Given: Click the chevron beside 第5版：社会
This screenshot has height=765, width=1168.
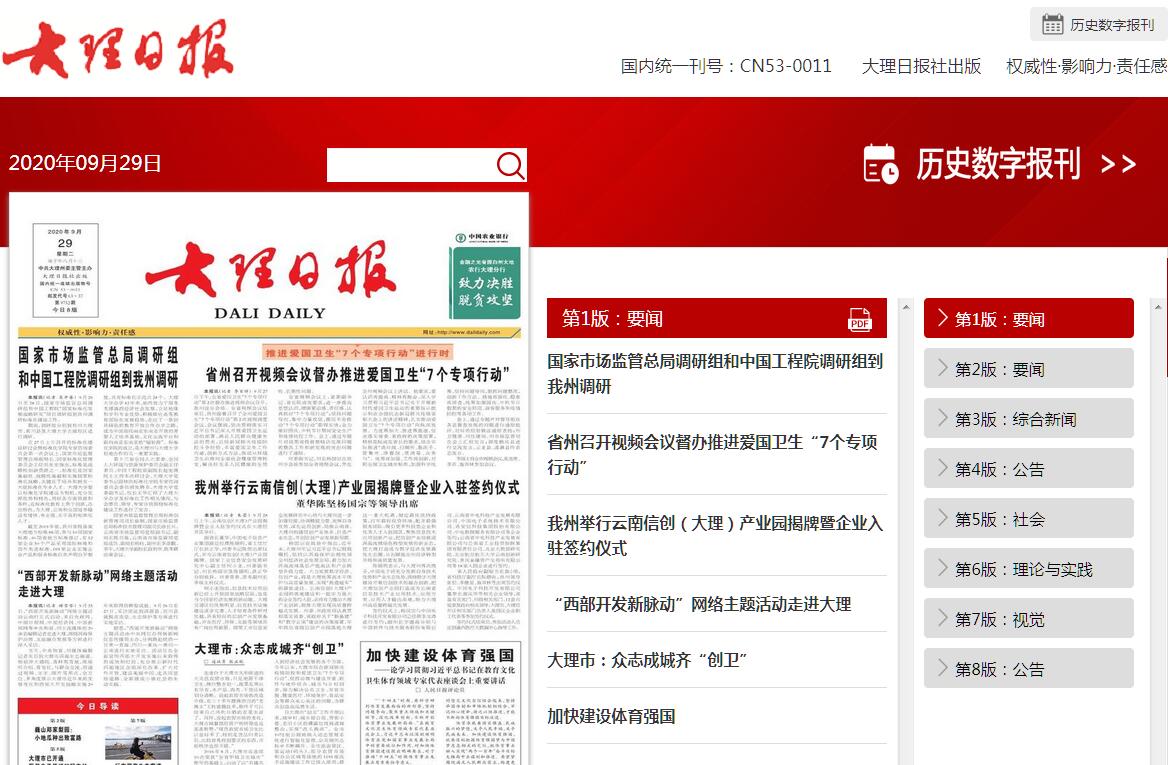Looking at the screenshot, I should (942, 518).
